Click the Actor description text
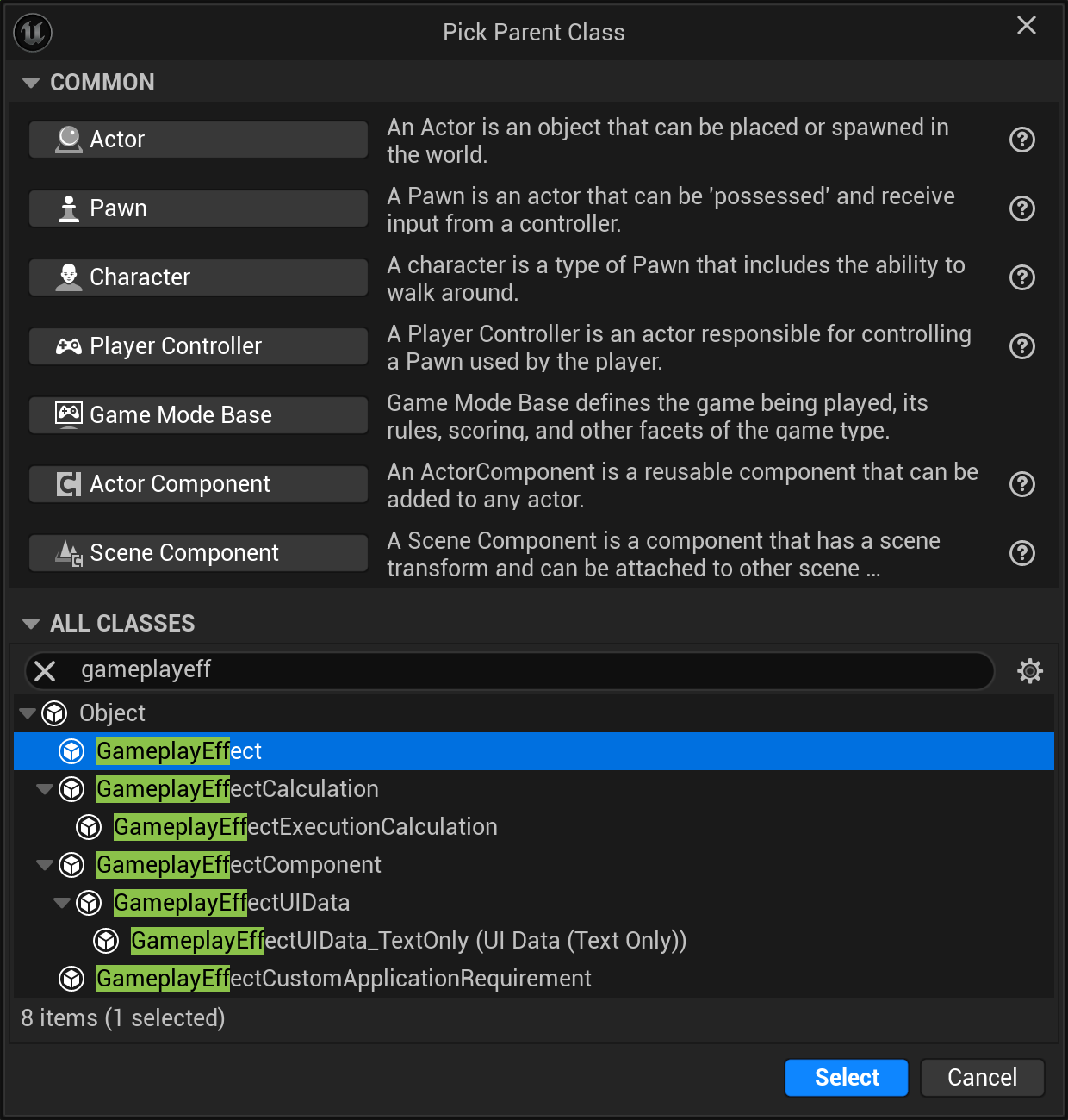 coord(667,140)
